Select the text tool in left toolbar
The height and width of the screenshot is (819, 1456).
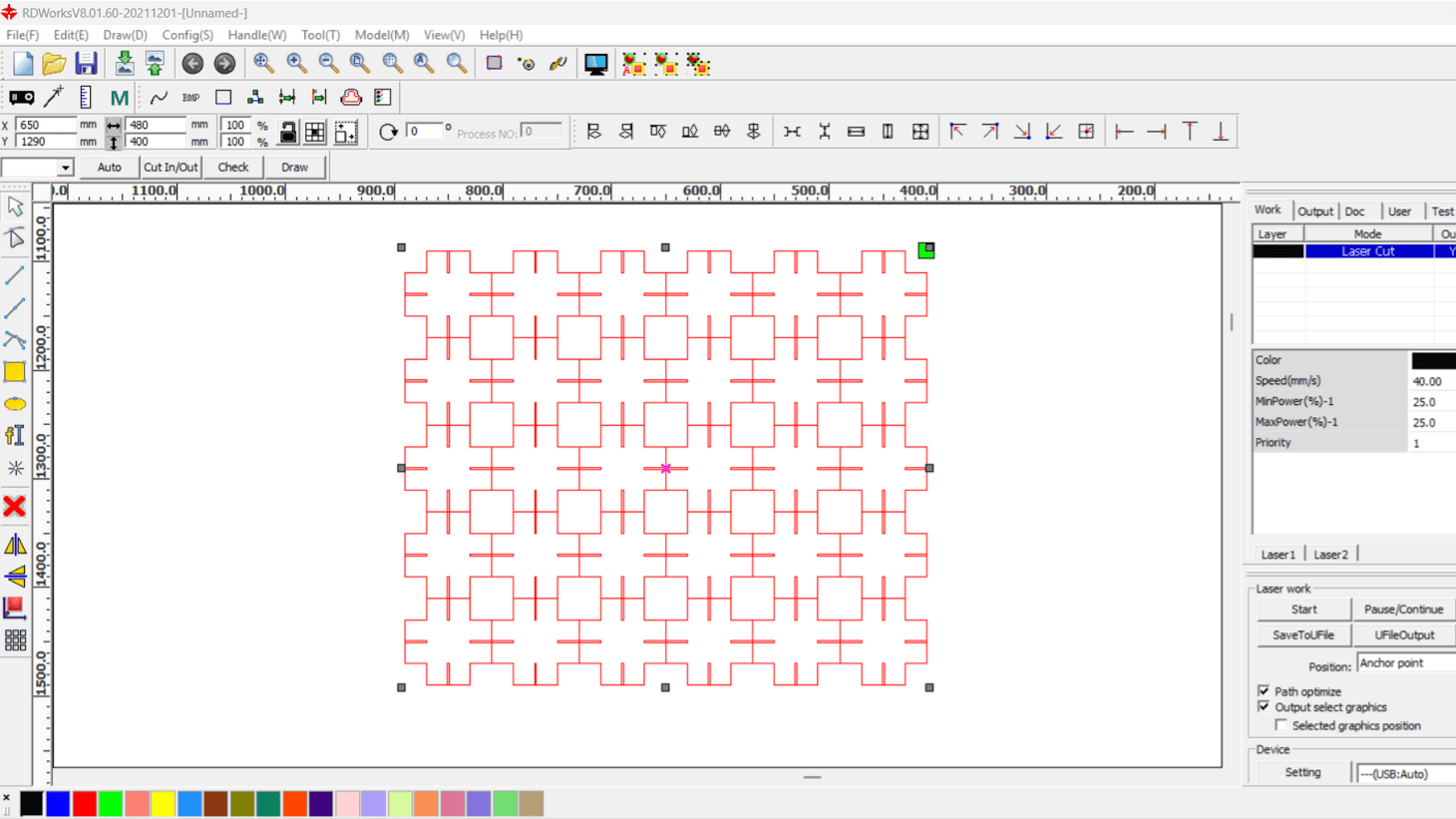[15, 436]
